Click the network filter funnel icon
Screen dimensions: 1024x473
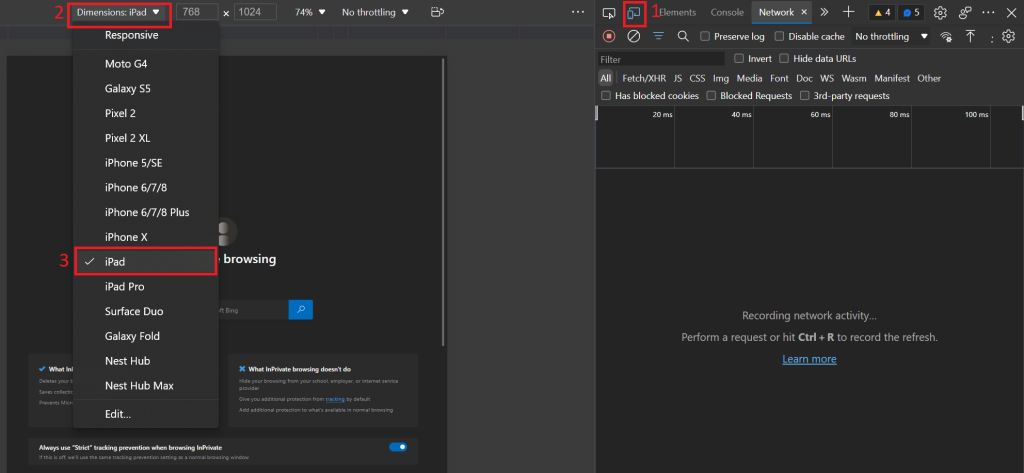tap(658, 37)
